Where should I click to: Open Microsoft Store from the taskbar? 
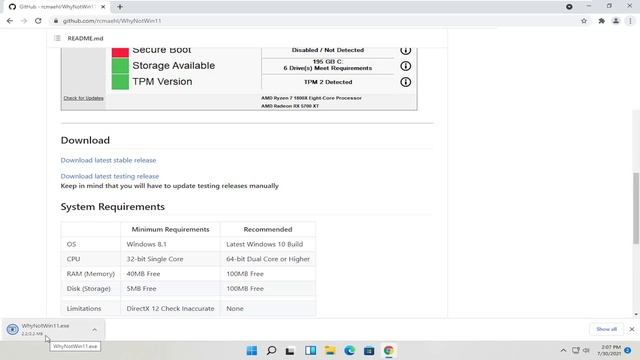[369, 351]
